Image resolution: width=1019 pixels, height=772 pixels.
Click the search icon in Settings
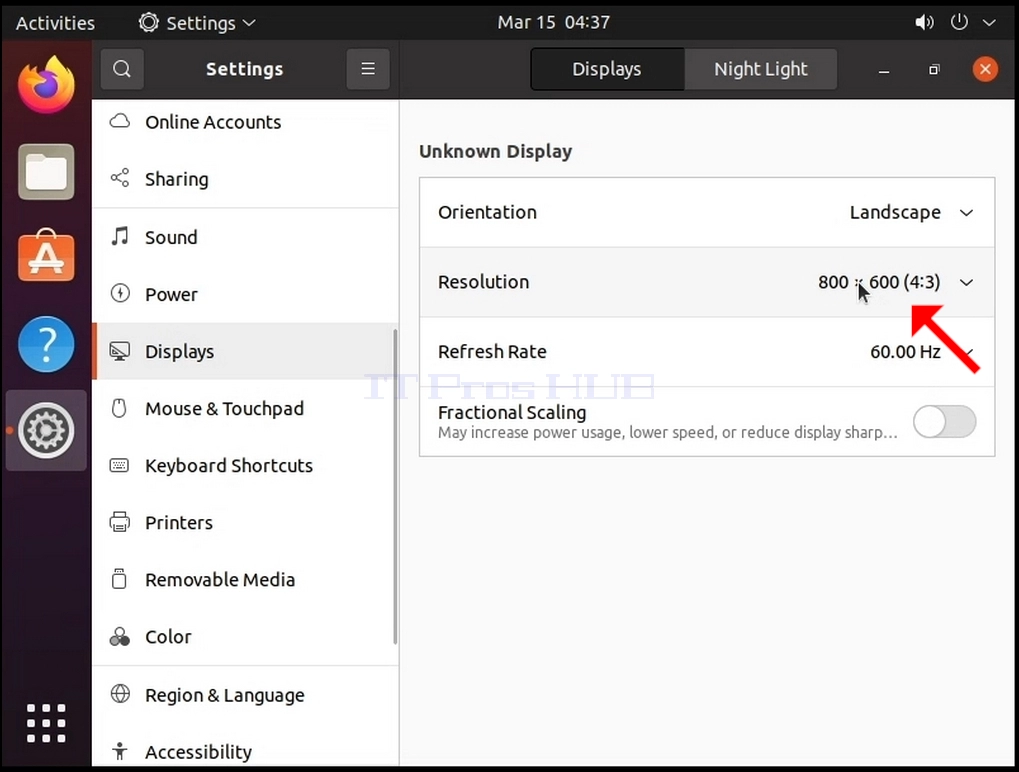122,69
